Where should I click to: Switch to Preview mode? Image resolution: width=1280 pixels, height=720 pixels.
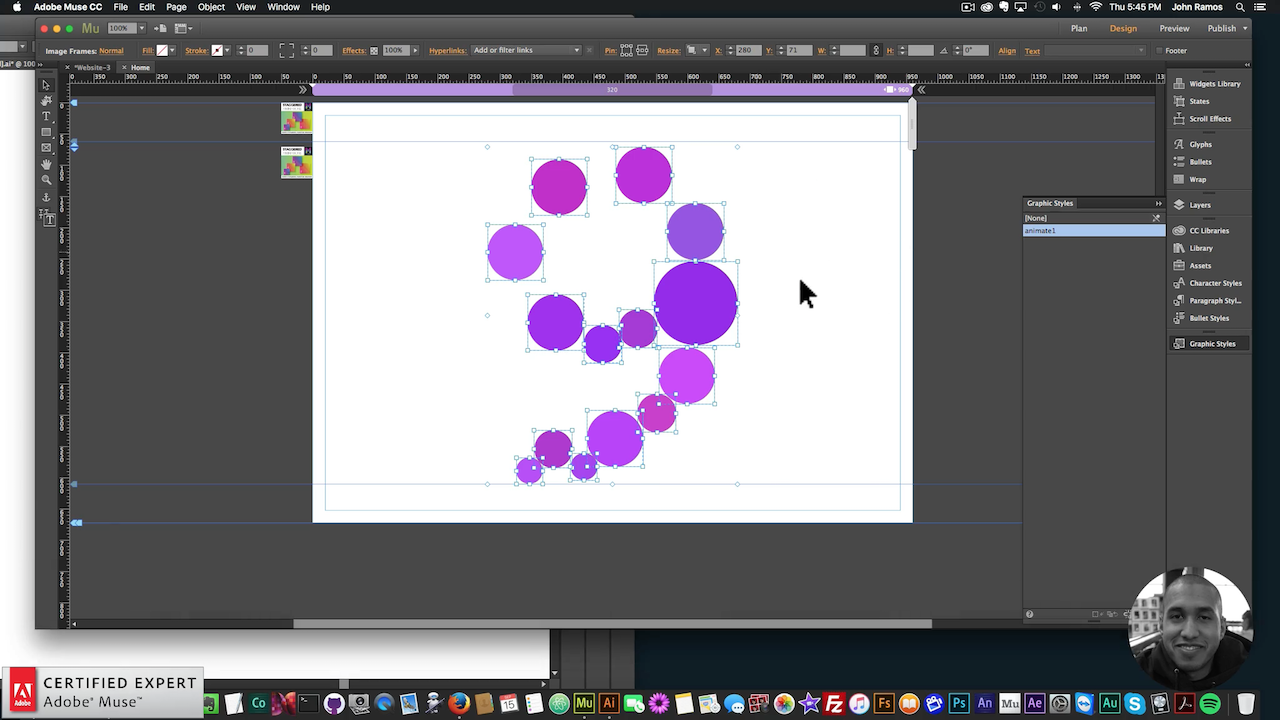(1175, 28)
